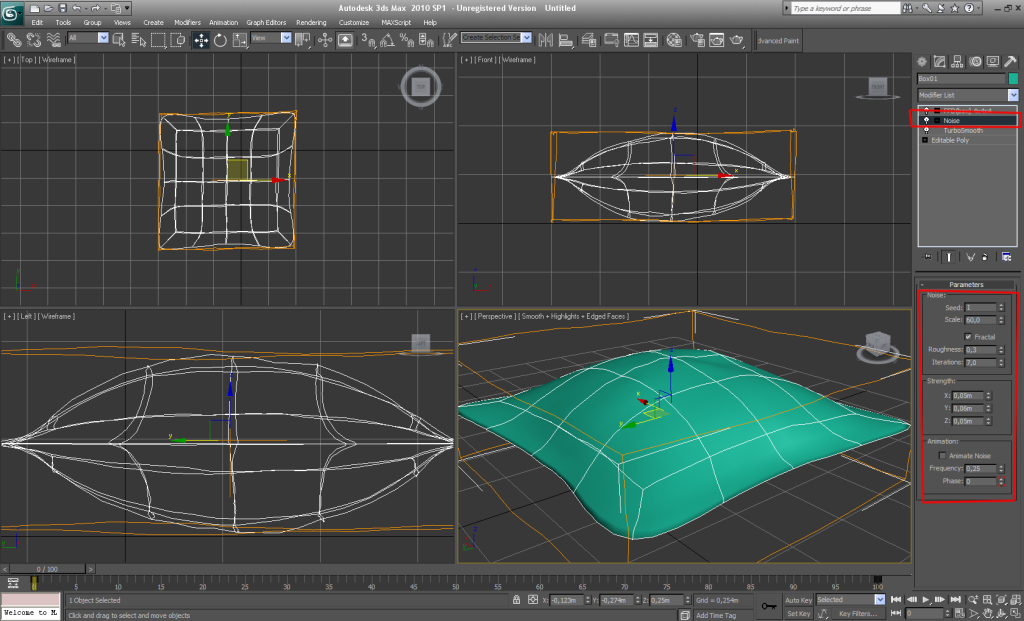Open the Modifiers menu
Image resolution: width=1024 pixels, height=621 pixels.
tap(187, 22)
